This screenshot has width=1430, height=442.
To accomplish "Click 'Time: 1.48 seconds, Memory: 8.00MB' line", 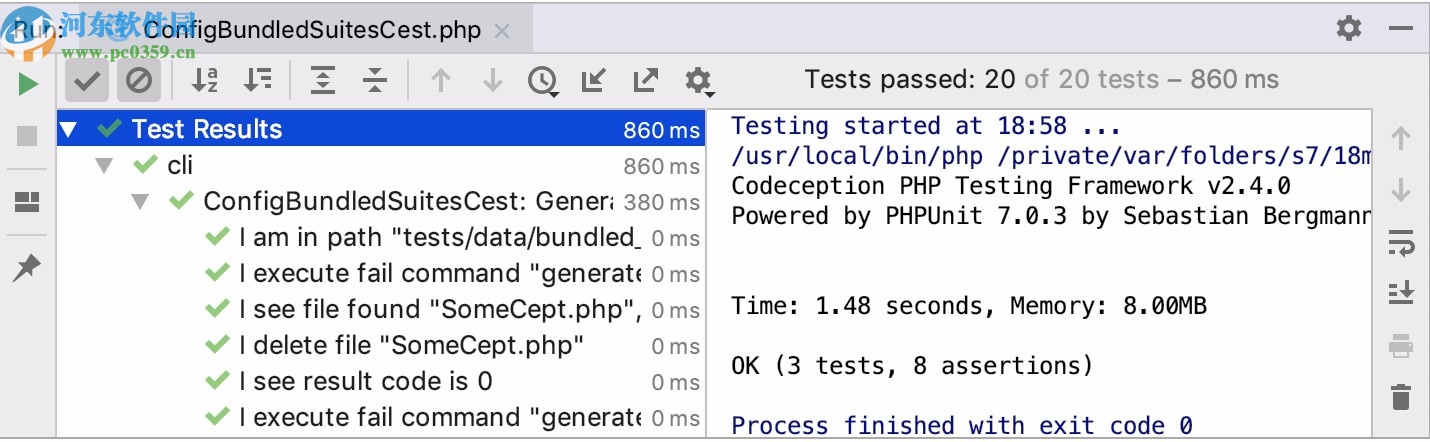I will pyautogui.click(x=969, y=306).
